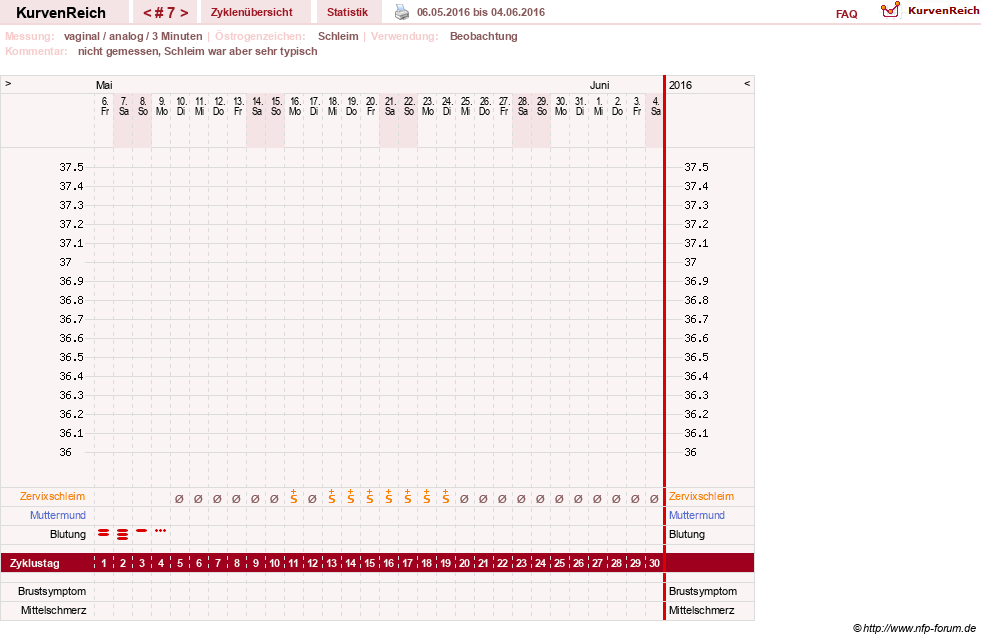Click the left Blutung row label
The height and width of the screenshot is (640, 981).
[68, 534]
